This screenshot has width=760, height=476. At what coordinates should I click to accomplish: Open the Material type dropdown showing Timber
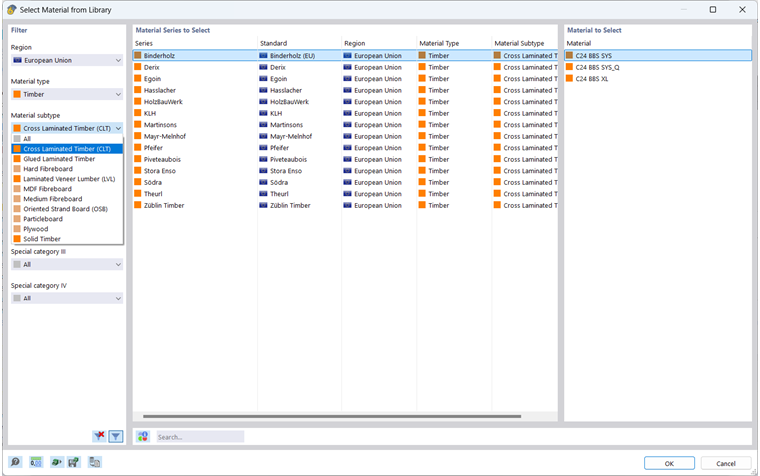point(67,94)
